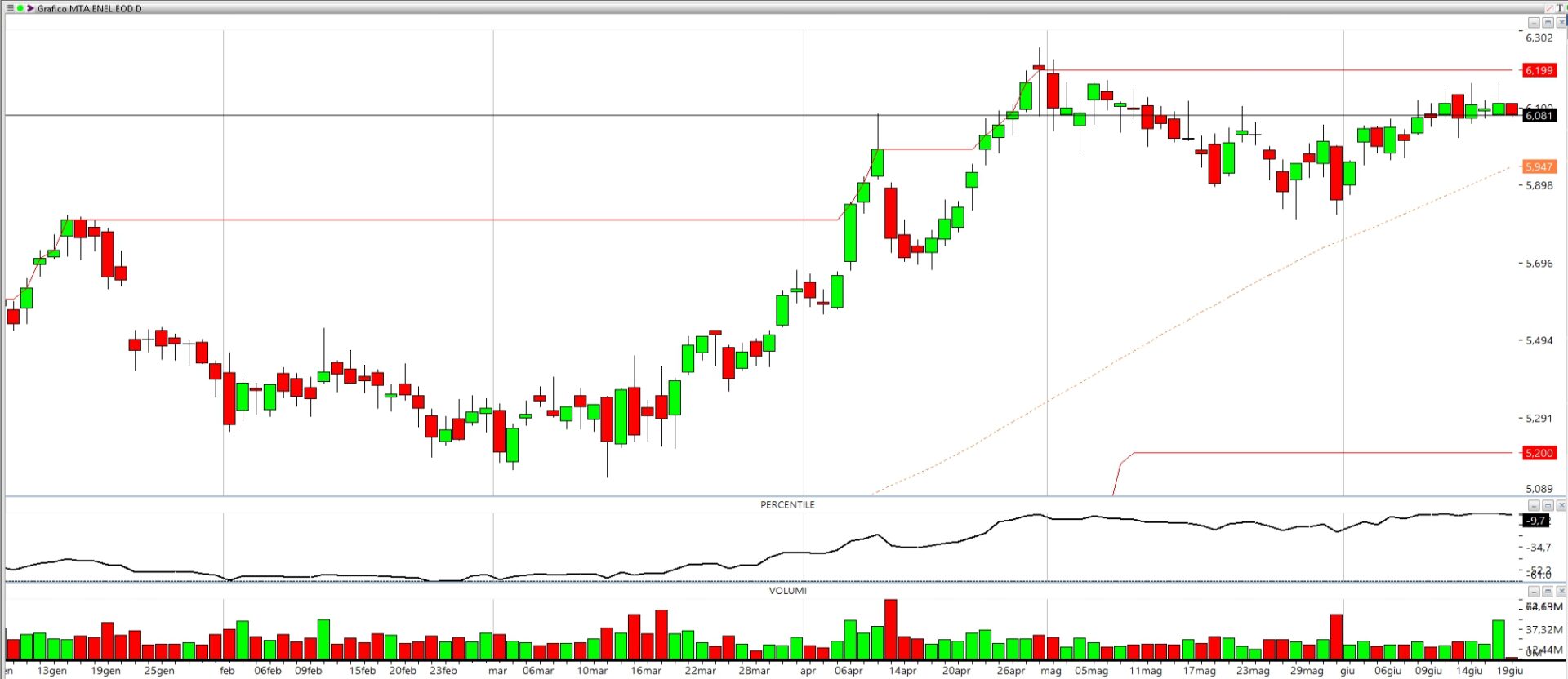
Task: Click the 19gen date label
Action: click(x=105, y=671)
